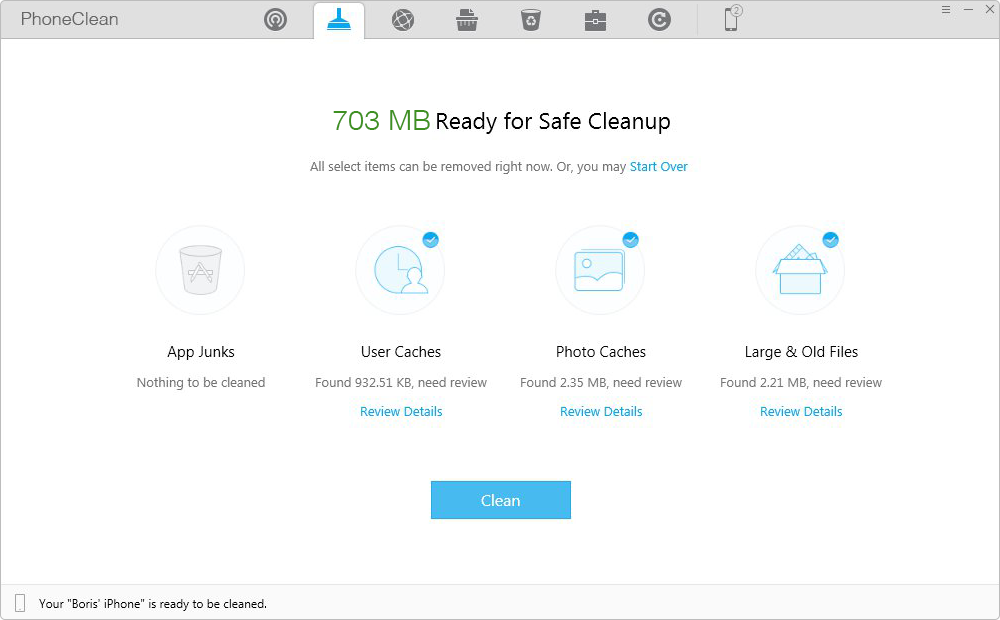Select the Quick Clean broom tab
The height and width of the screenshot is (620, 1000).
pos(339,20)
